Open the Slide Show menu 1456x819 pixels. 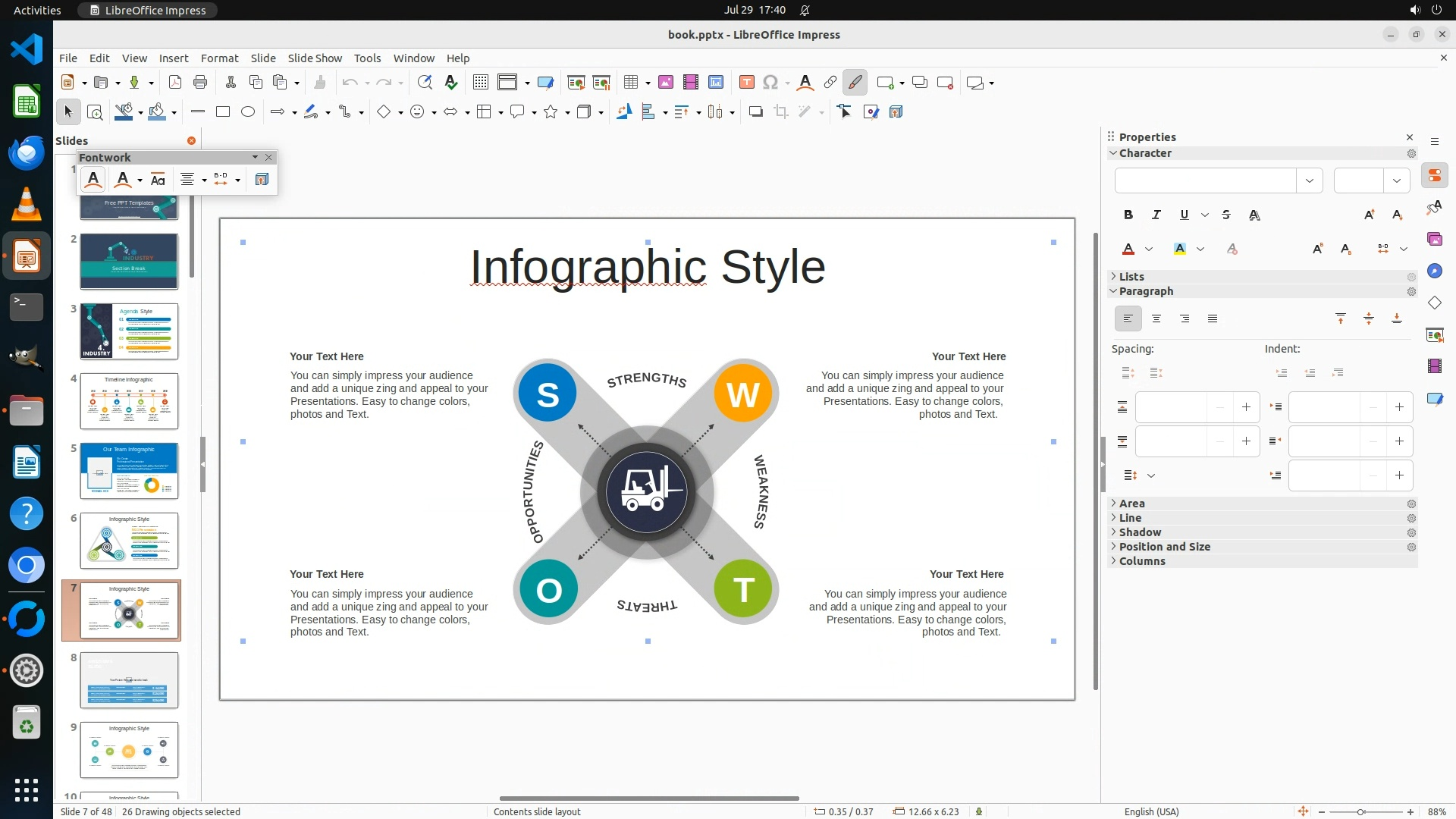click(x=315, y=58)
